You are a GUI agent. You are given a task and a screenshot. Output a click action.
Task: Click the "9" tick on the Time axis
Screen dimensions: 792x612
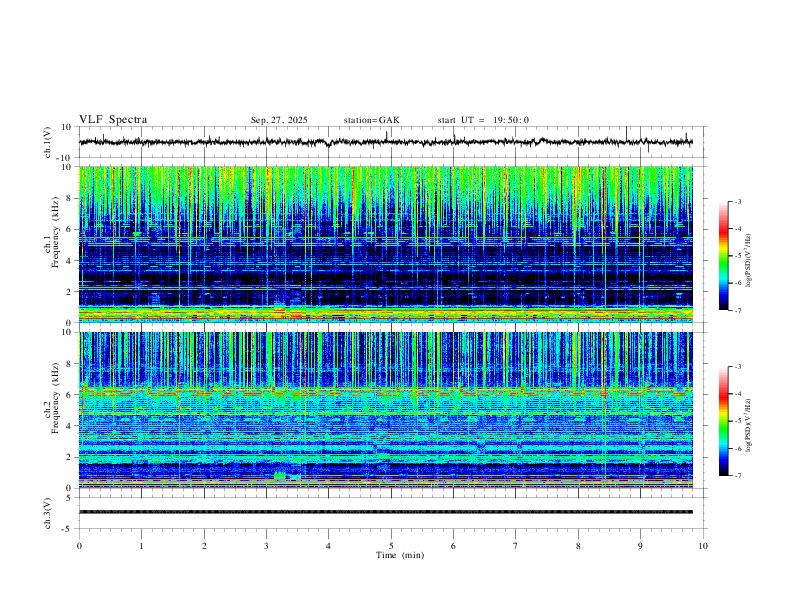pyautogui.click(x=640, y=546)
